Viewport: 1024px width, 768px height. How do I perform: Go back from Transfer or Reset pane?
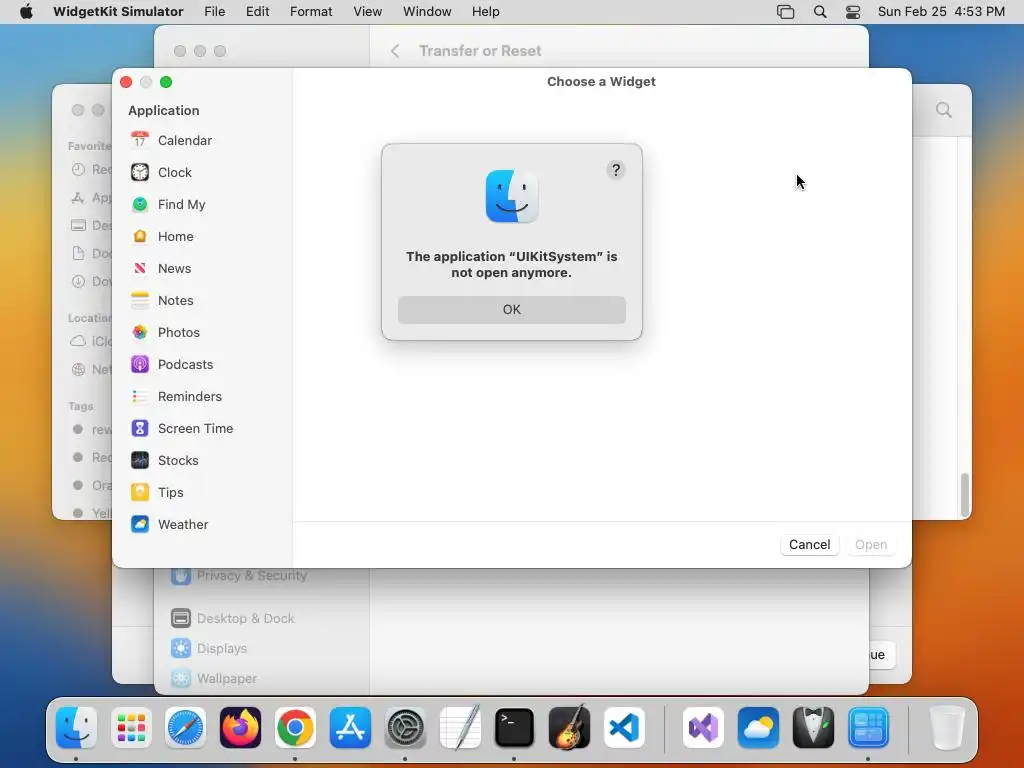[395, 51]
